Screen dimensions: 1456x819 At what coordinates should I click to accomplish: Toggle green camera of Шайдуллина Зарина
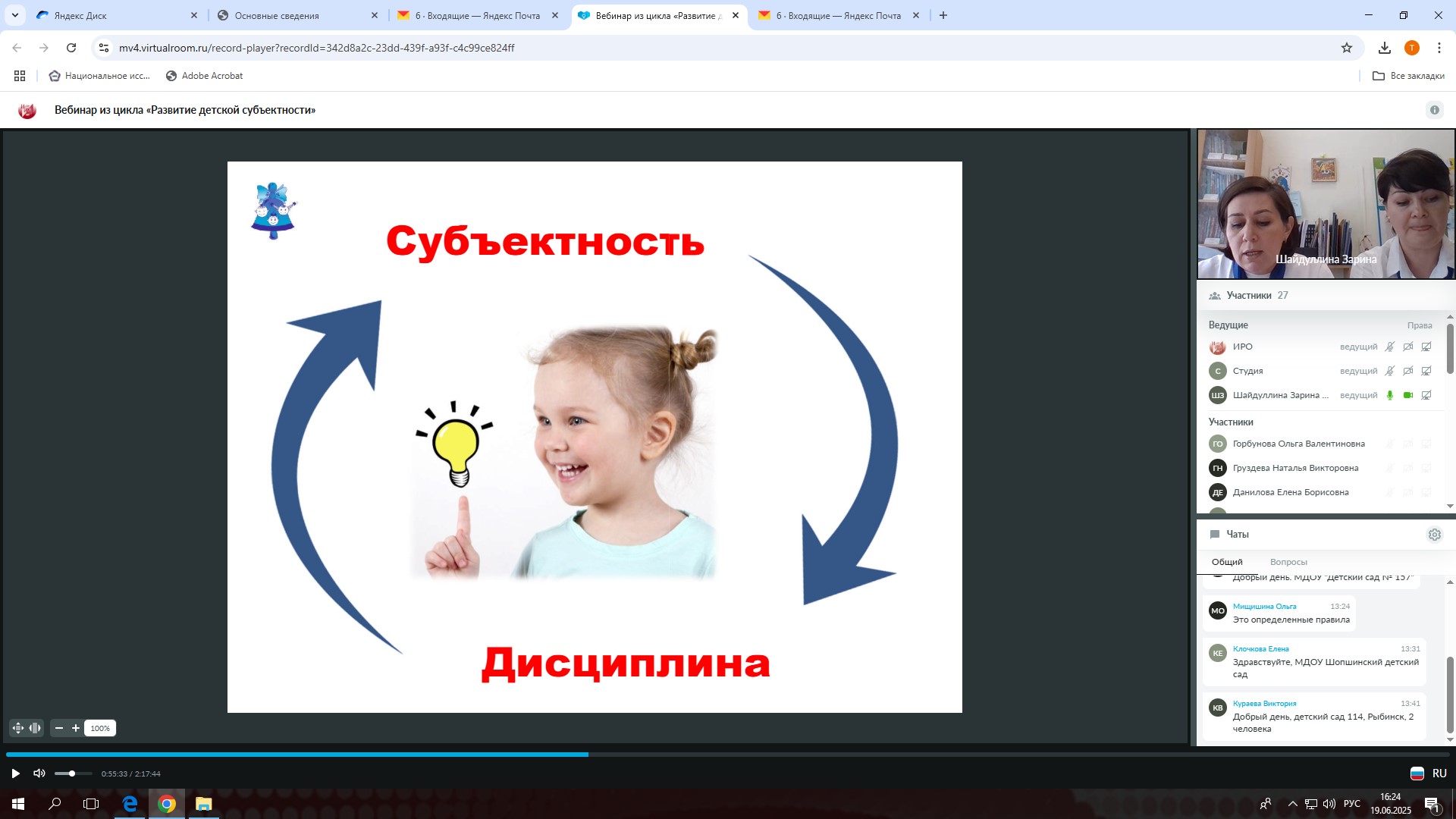1407,395
